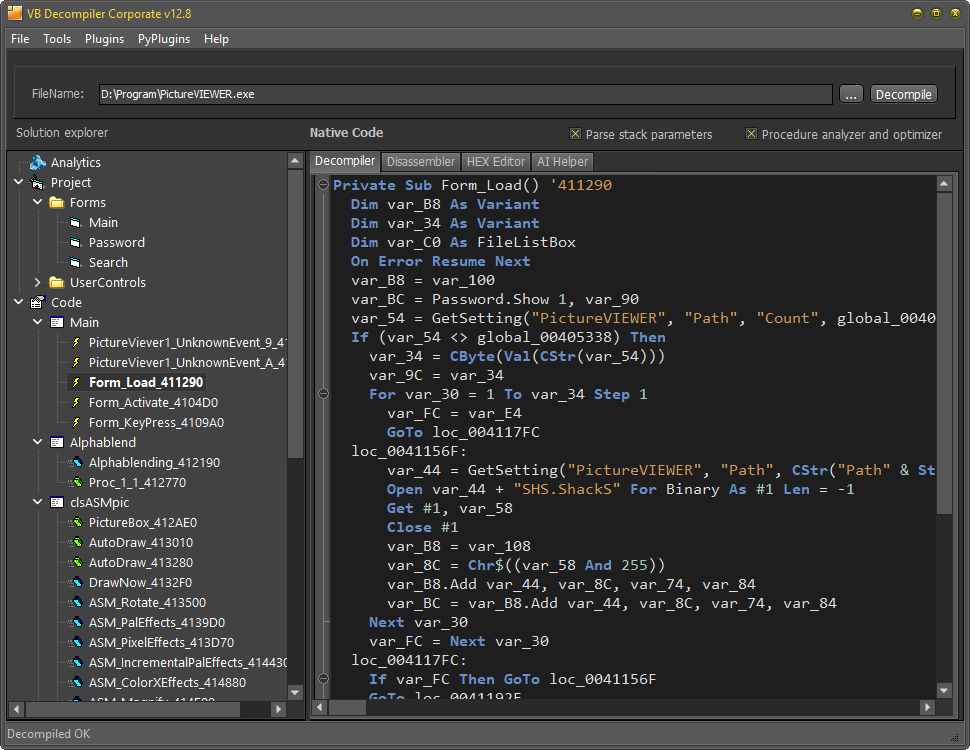Collapse the Main code node
Image resolution: width=970 pixels, height=750 pixels.
[38, 322]
